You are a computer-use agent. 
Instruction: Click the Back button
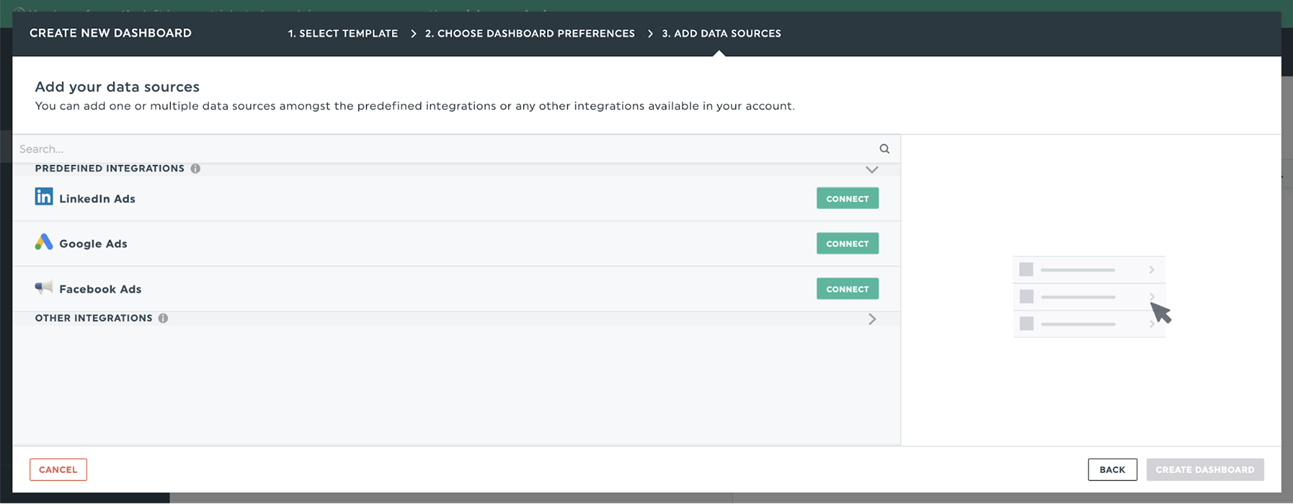[x=1112, y=470]
